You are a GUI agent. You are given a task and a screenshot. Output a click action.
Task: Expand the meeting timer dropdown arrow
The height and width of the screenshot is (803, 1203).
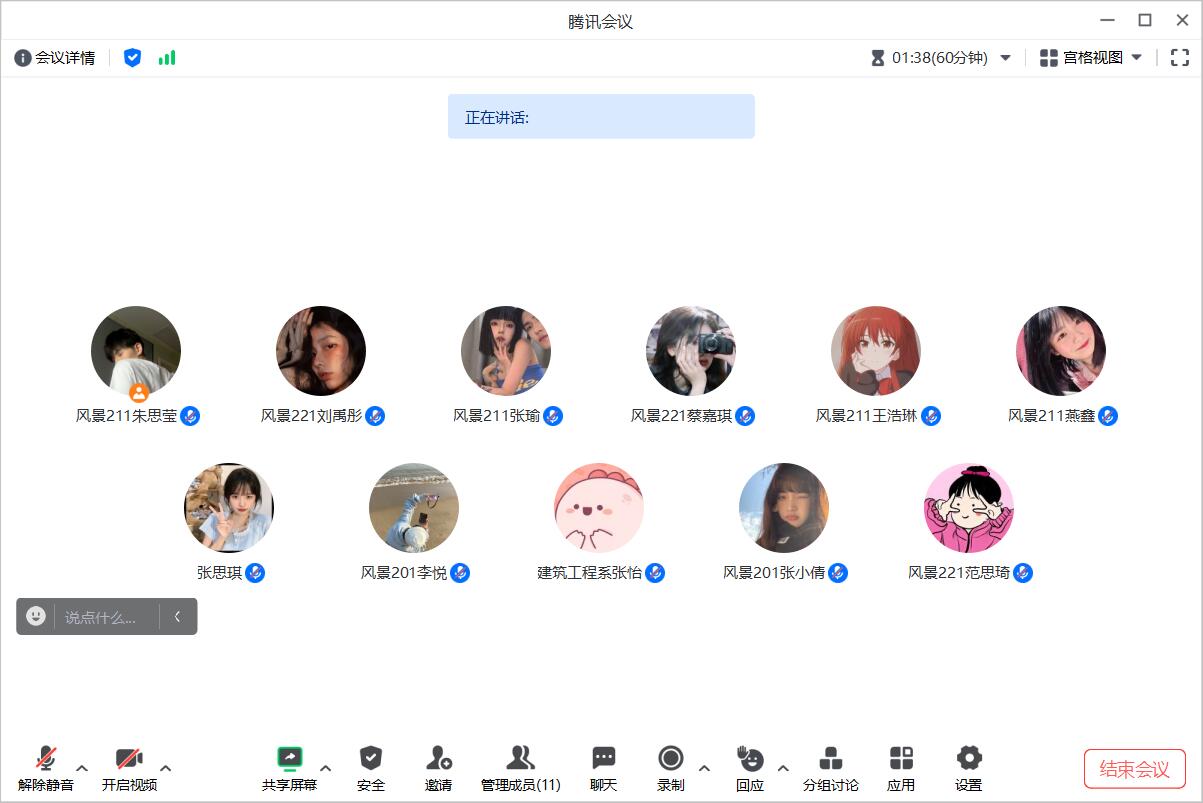tap(1006, 58)
